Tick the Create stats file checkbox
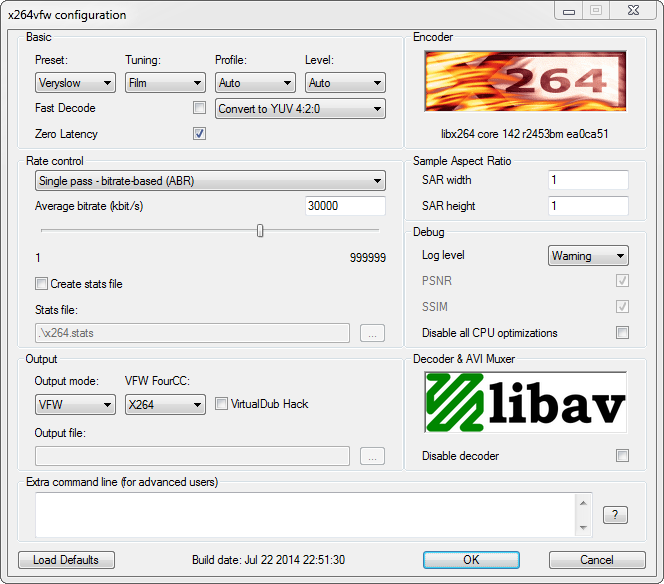The width and height of the screenshot is (664, 584). (42, 284)
